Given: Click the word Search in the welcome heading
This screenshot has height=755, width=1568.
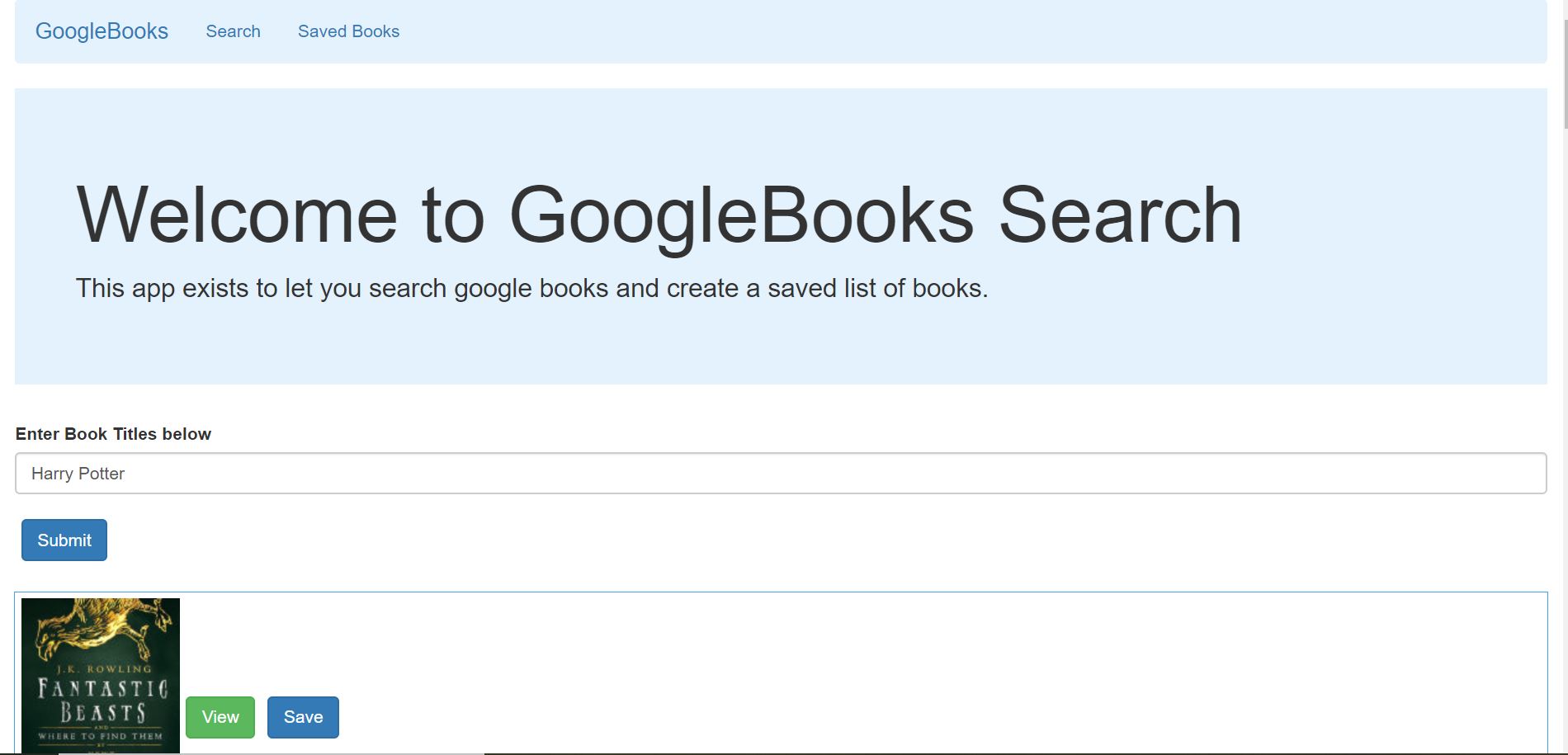Looking at the screenshot, I should click(1121, 215).
